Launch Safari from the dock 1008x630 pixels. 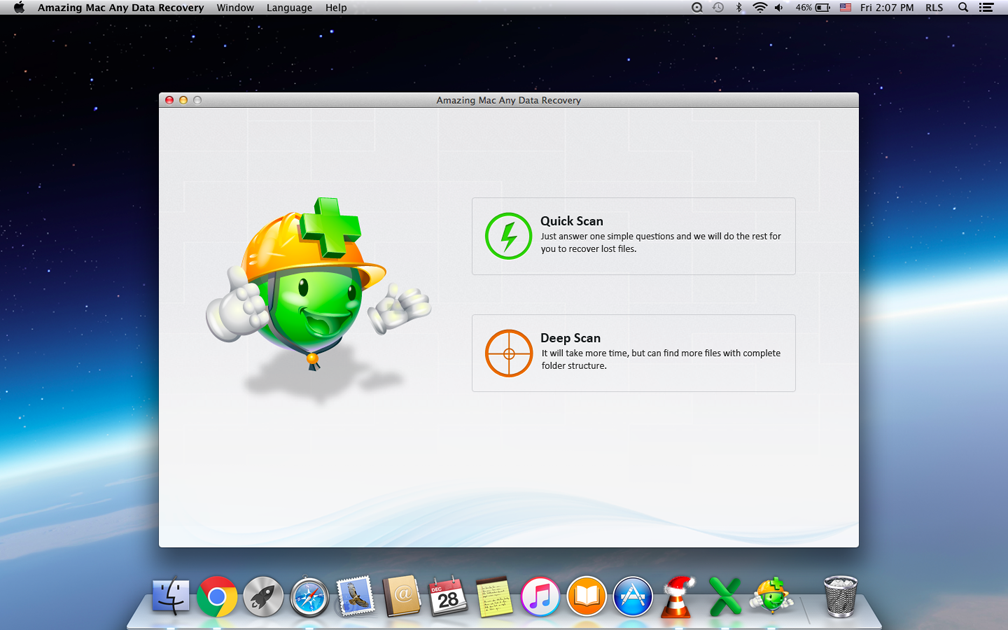coord(310,598)
